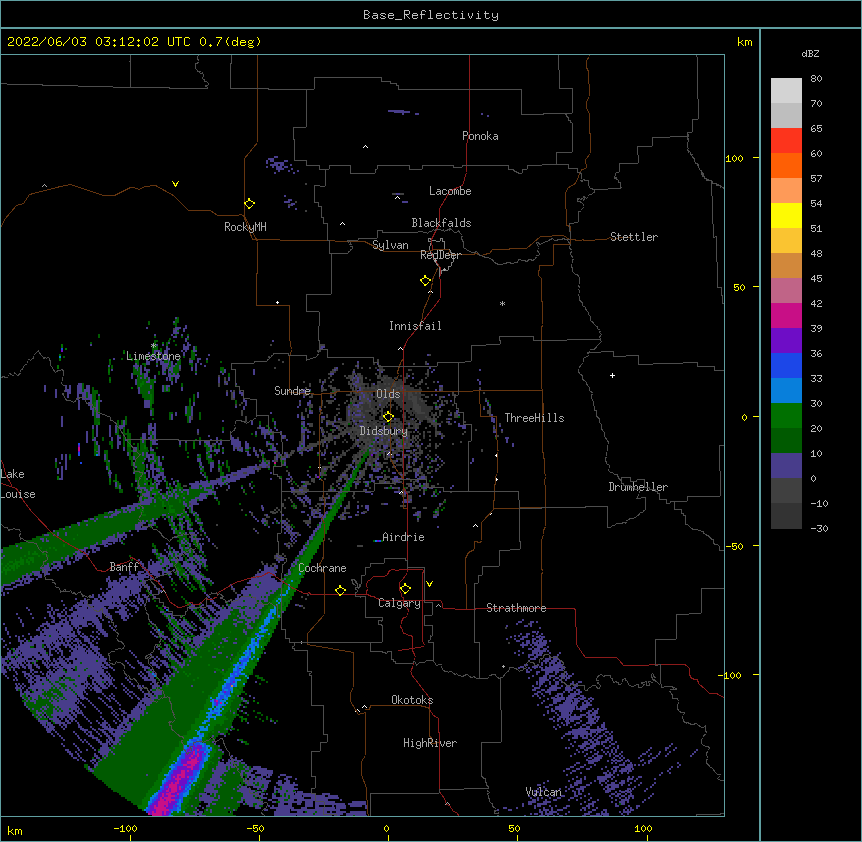Click the yellow V marker east of Calgary
This screenshot has width=862, height=842.
tap(429, 584)
